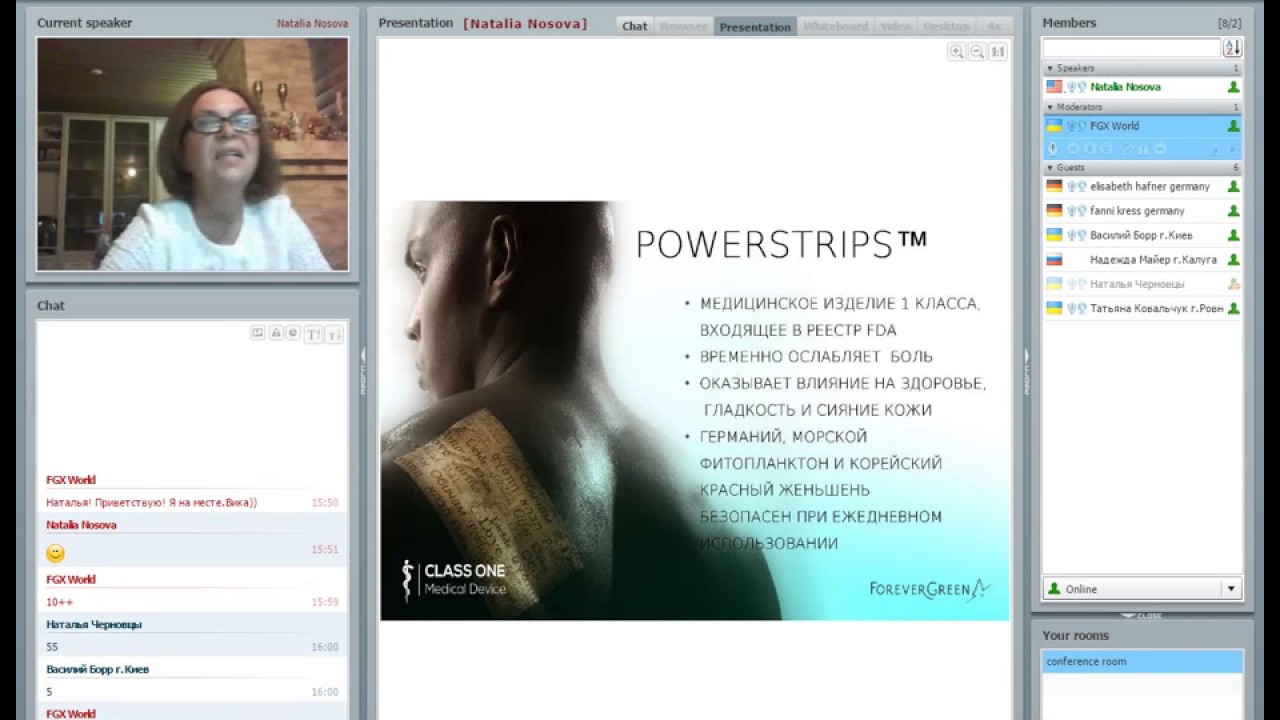This screenshot has width=1280, height=720.
Task: Click the chat timestamp 15:51
Action: pos(324,550)
